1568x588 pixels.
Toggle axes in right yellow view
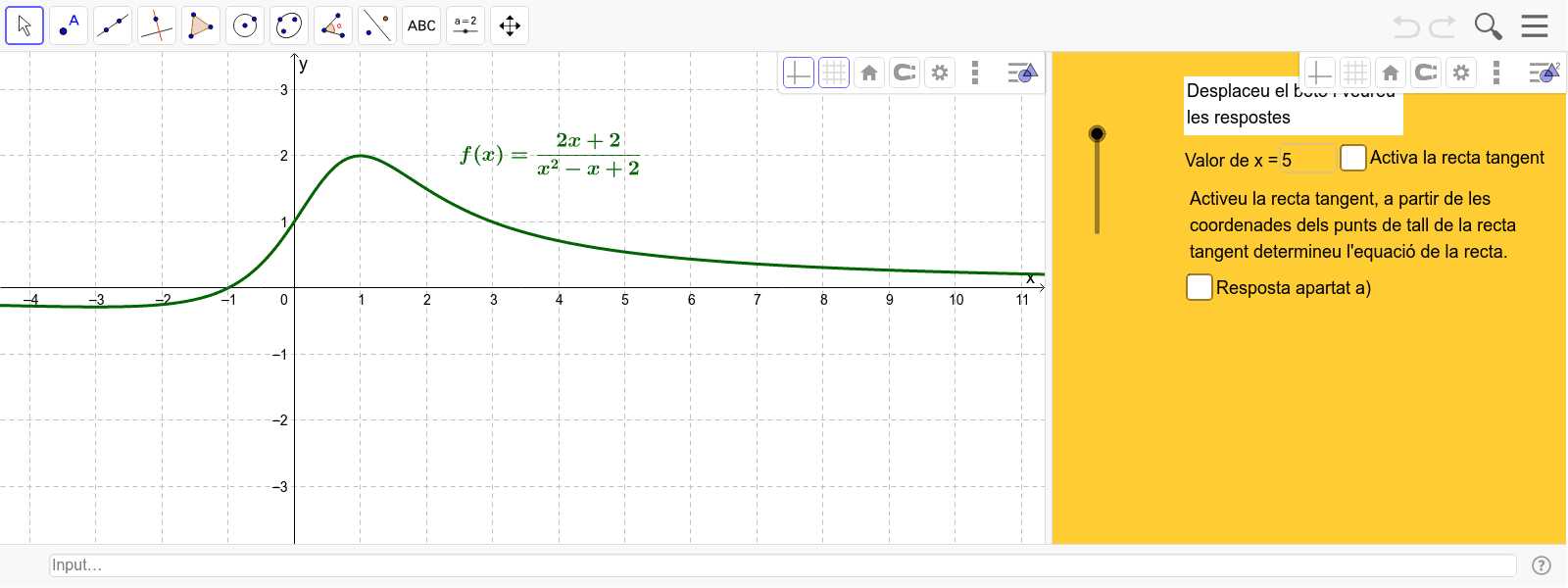[1320, 73]
